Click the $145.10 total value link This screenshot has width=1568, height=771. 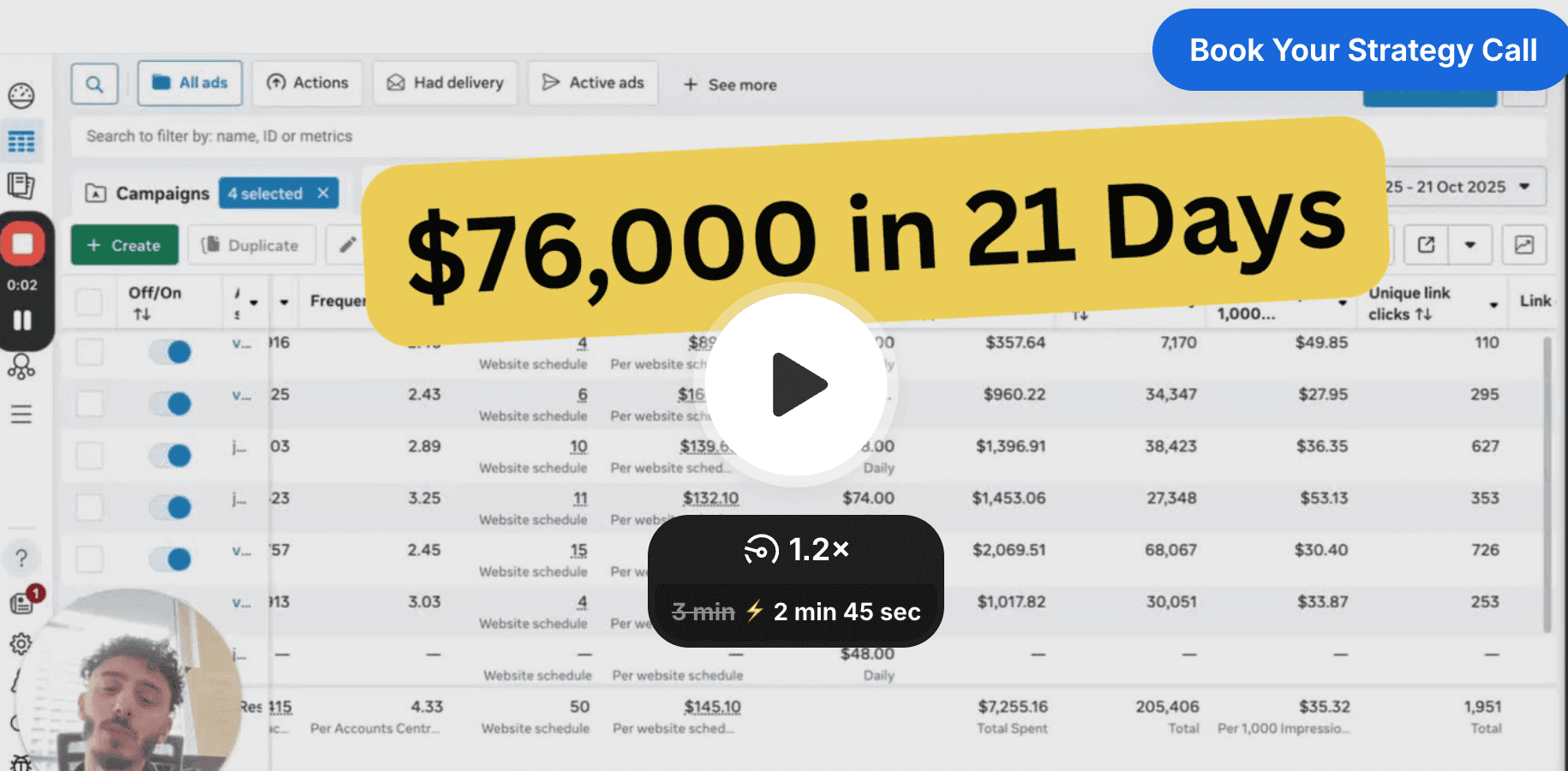[712, 707]
